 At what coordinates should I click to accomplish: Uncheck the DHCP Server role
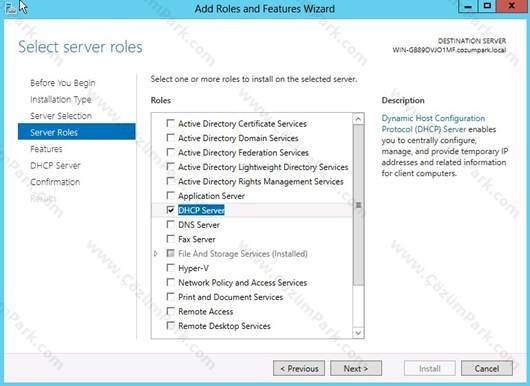click(171, 210)
